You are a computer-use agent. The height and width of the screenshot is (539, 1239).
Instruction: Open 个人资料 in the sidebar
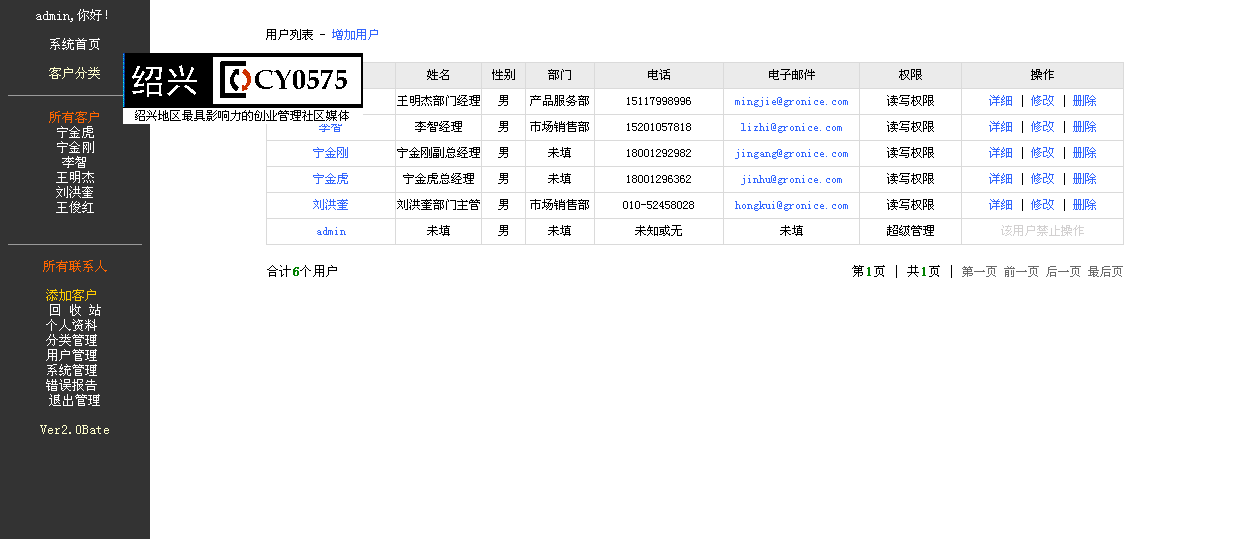click(x=71, y=325)
